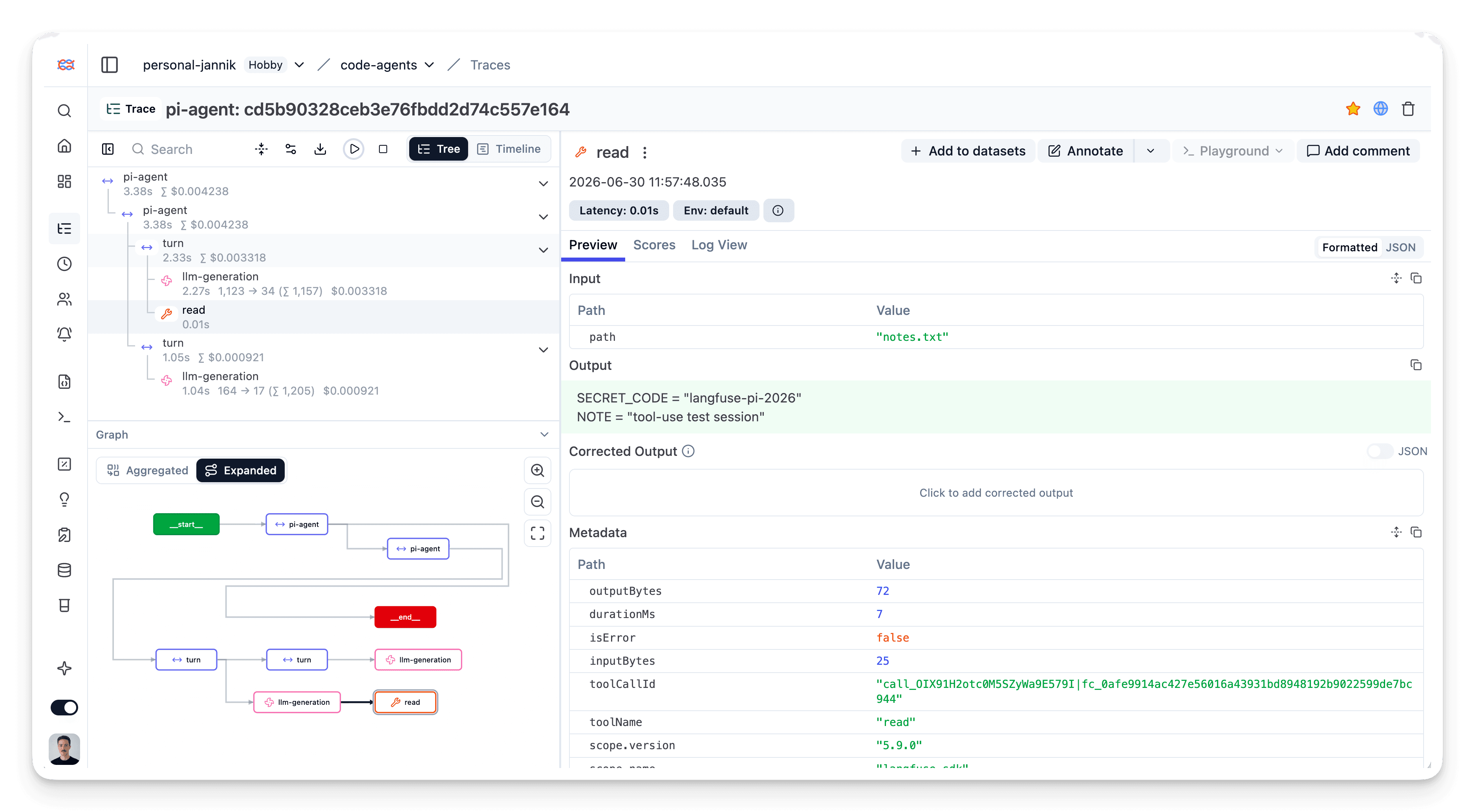This screenshot has width=1475, height=812.
Task: Delete the trace with trash icon
Action: click(1408, 109)
